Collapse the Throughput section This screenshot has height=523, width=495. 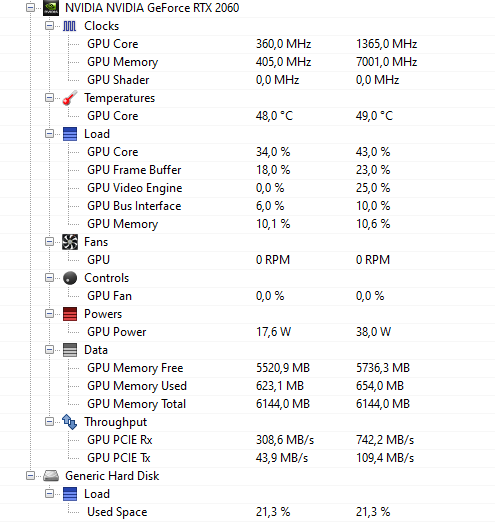coord(49,422)
